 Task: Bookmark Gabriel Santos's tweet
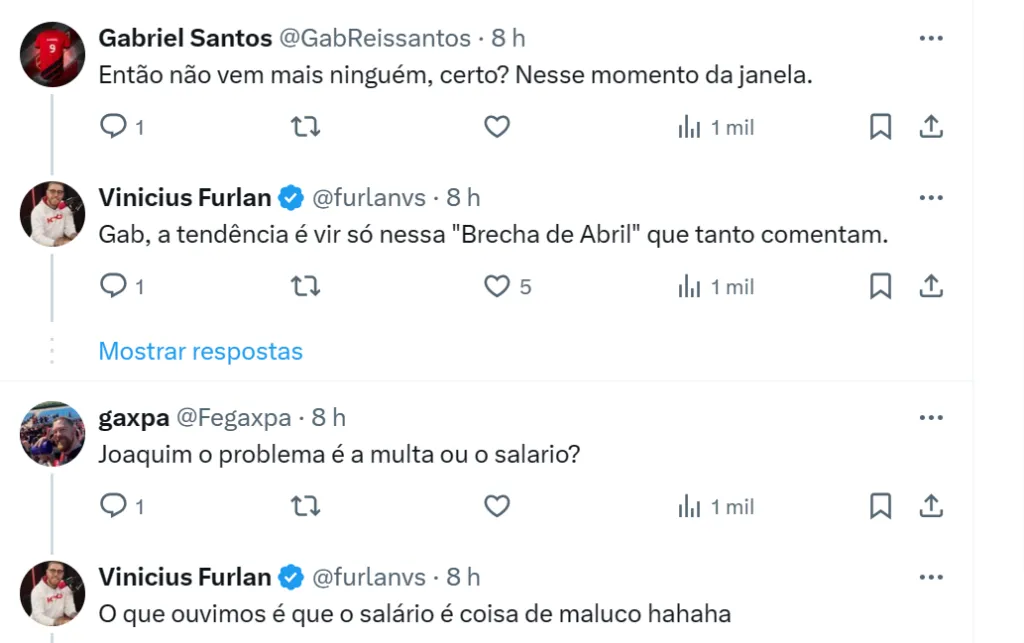(880, 127)
